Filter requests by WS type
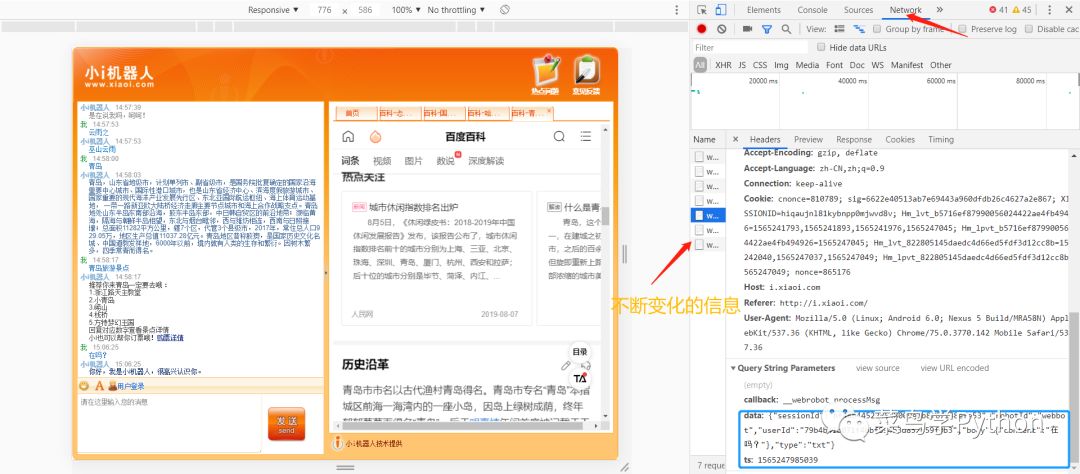 point(878,65)
